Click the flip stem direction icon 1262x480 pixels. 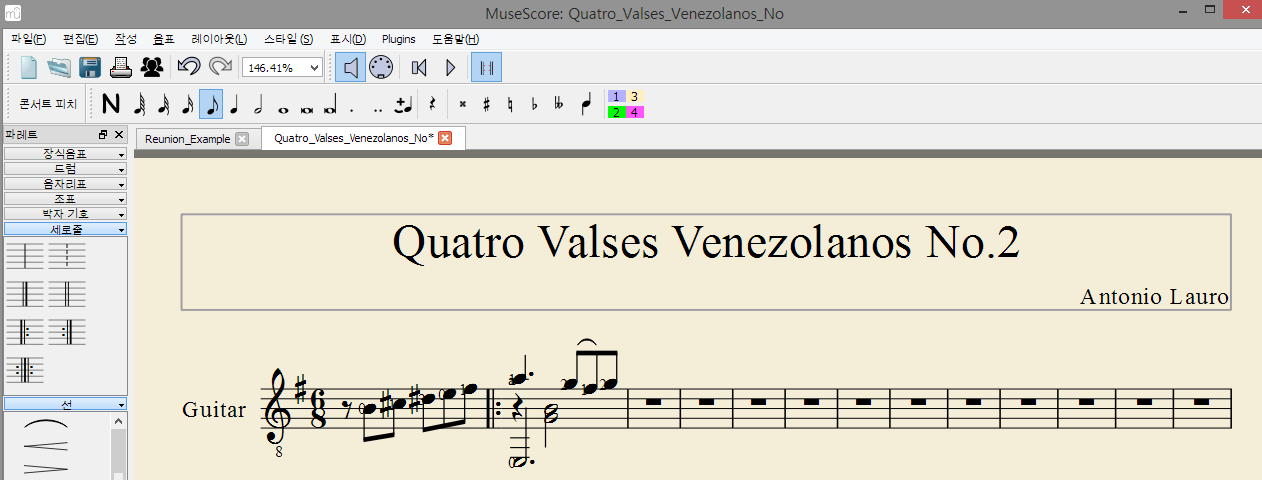click(585, 104)
